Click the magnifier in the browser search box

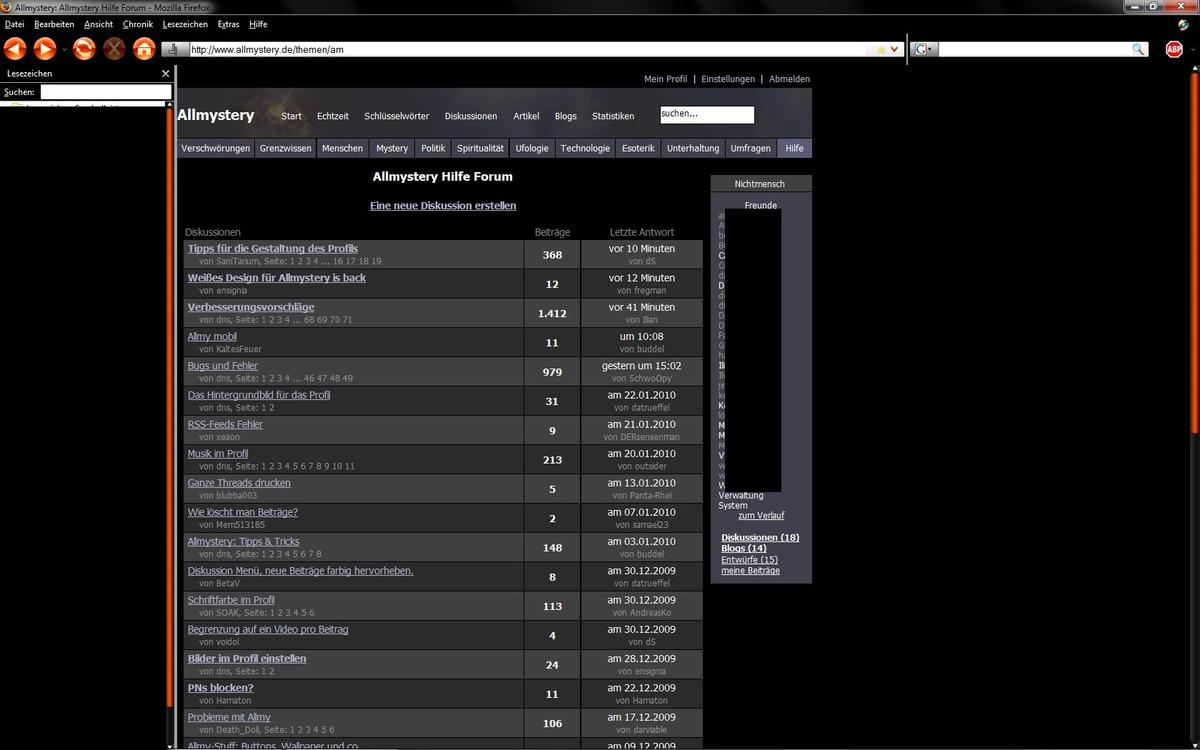(1139, 49)
